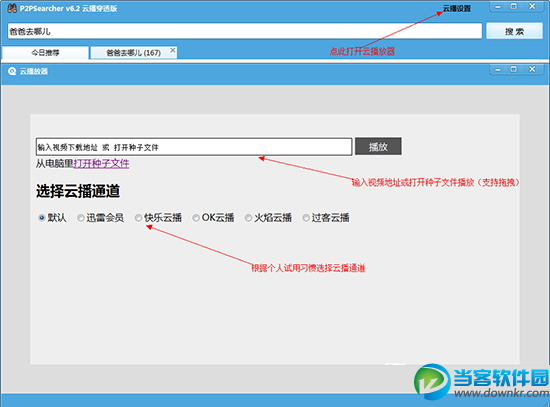550x407 pixels.
Task: Switch to the 今日推荐 tab
Action: 45,53
